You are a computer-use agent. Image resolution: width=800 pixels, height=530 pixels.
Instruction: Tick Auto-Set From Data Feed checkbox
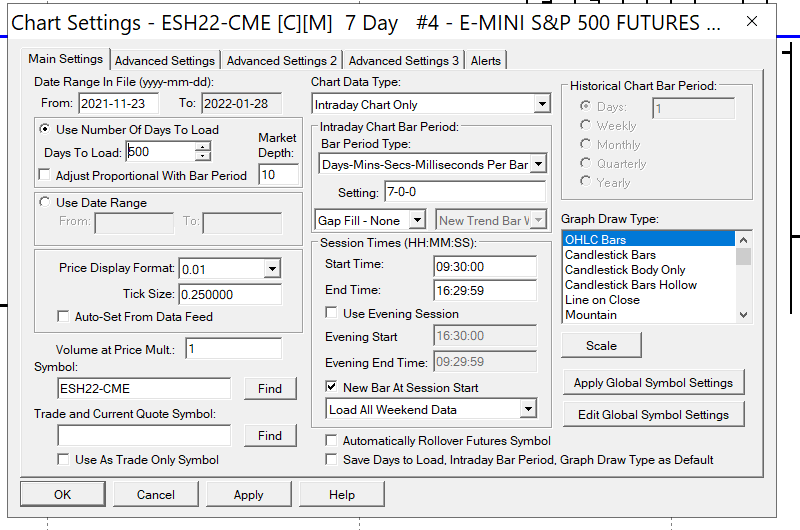tap(63, 316)
